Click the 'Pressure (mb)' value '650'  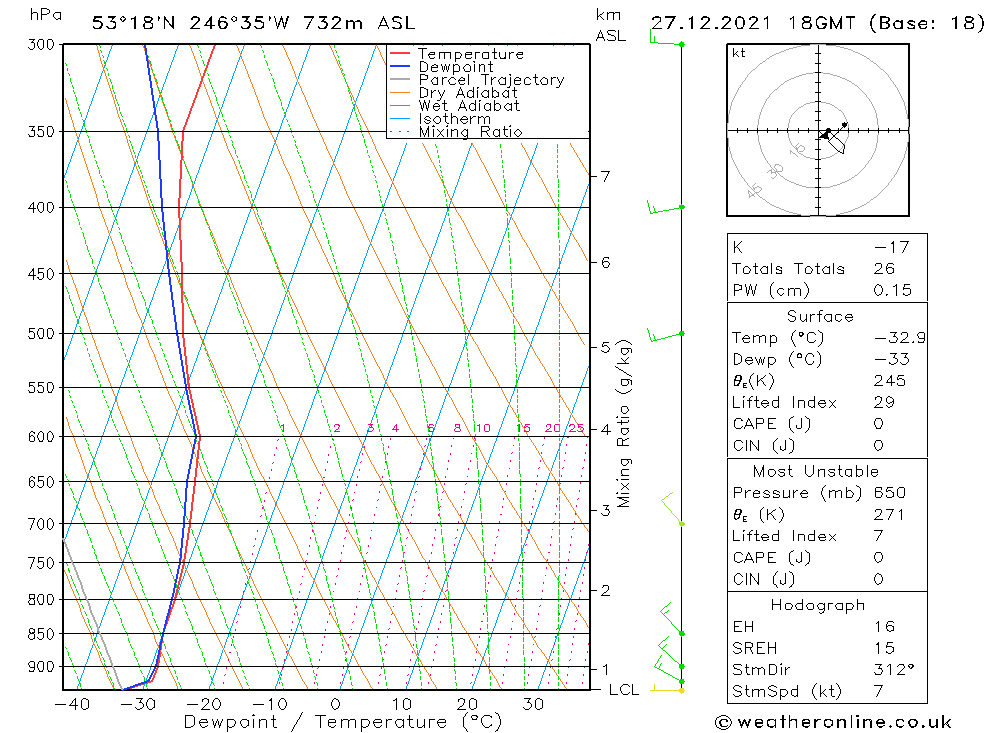click(890, 493)
